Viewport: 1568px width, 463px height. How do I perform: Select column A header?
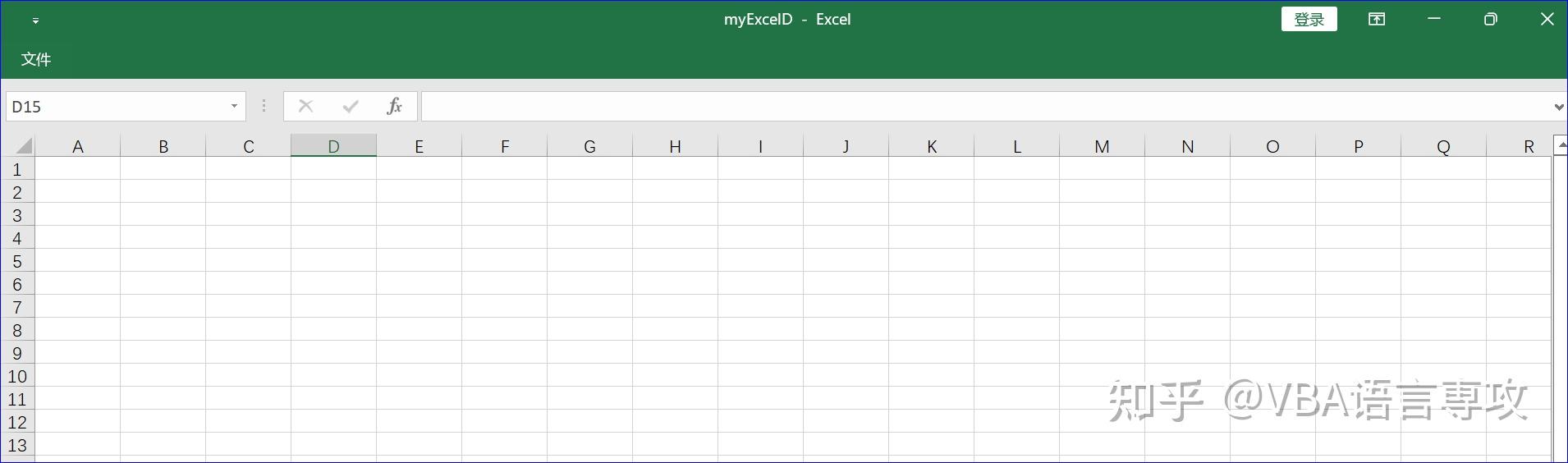point(78,146)
